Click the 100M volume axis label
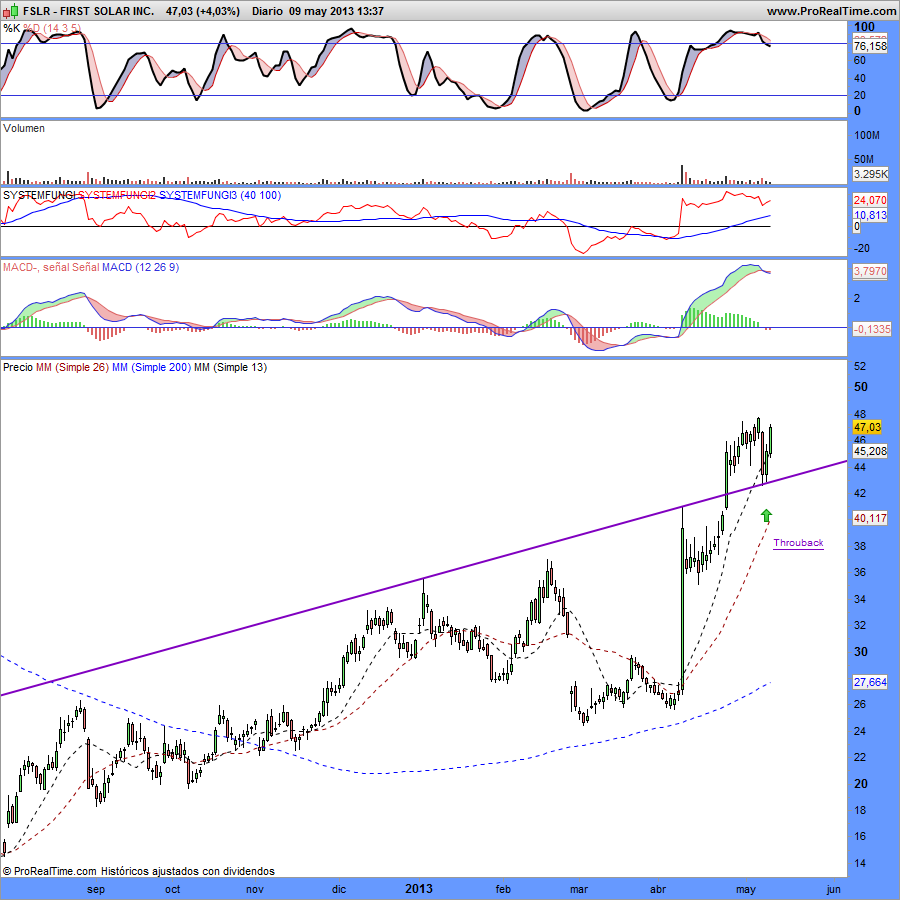 [x=867, y=135]
